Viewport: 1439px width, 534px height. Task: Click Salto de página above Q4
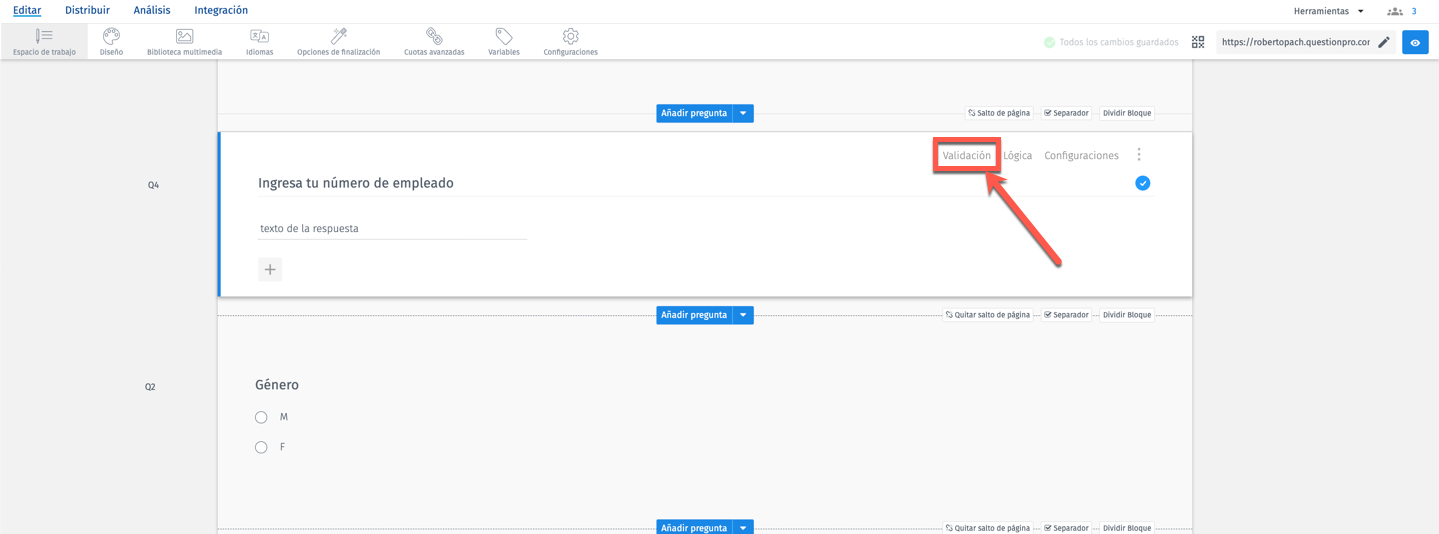998,113
